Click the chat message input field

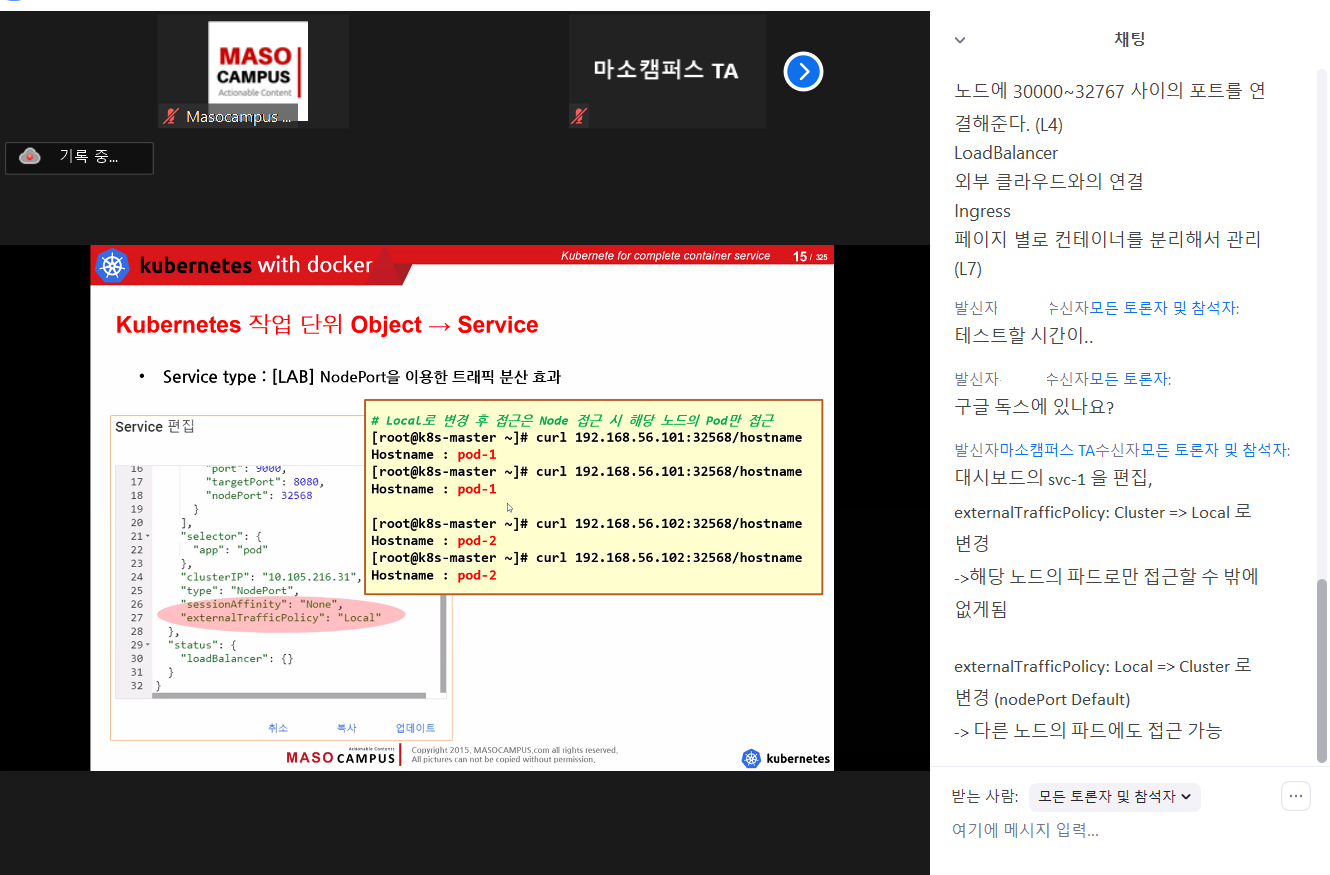click(x=1100, y=830)
